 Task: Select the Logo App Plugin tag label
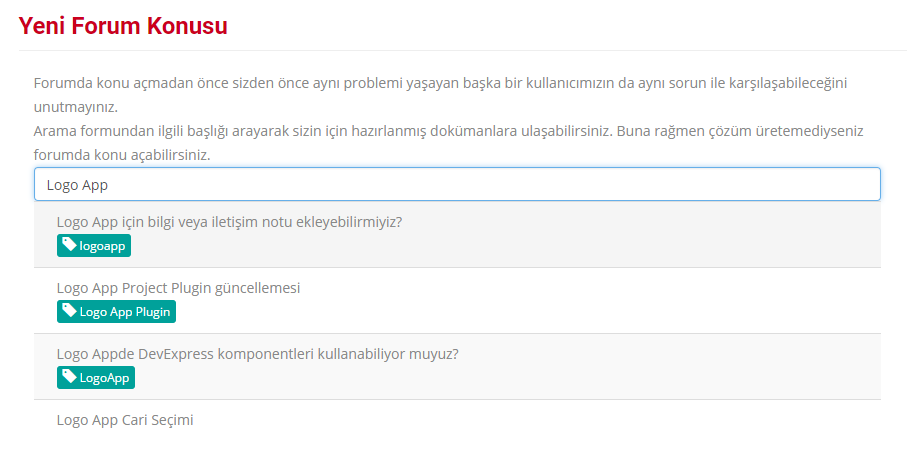pyautogui.click(x=116, y=311)
